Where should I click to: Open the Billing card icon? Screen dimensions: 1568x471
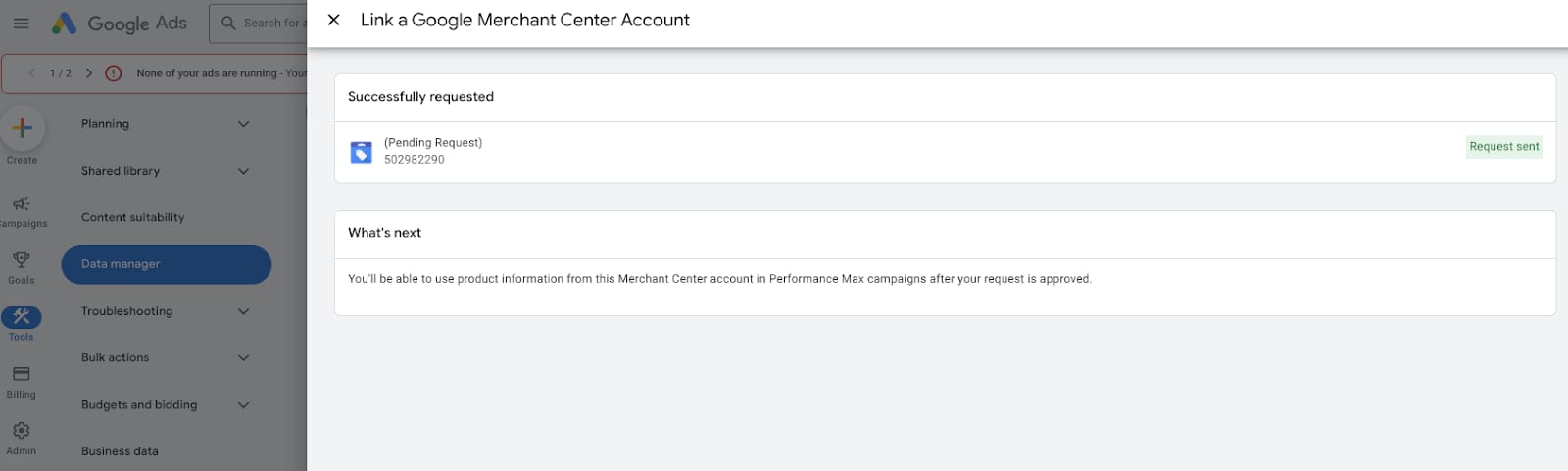click(21, 374)
